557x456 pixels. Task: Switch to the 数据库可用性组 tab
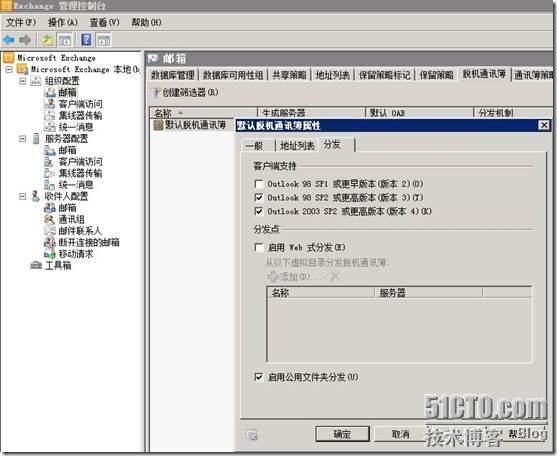pos(233,75)
